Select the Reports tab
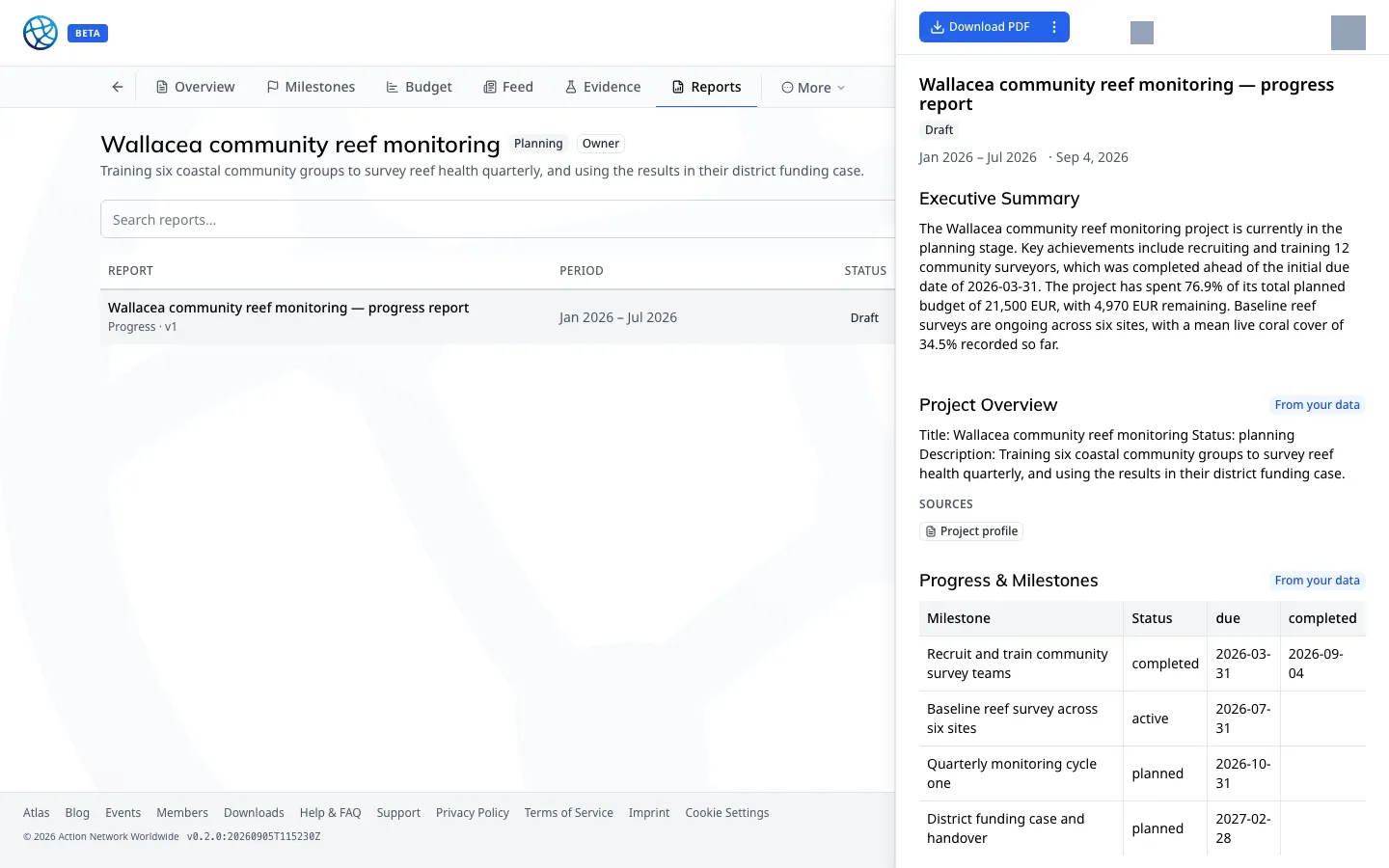Image resolution: width=1389 pixels, height=868 pixels. tap(707, 87)
